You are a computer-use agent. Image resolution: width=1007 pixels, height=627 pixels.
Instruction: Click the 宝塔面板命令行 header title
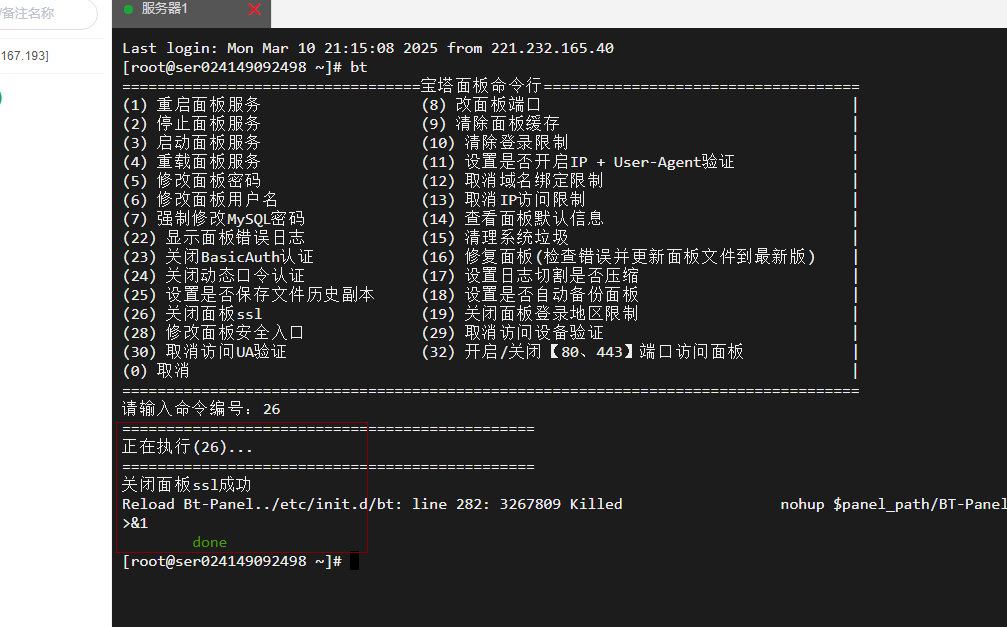[480, 86]
